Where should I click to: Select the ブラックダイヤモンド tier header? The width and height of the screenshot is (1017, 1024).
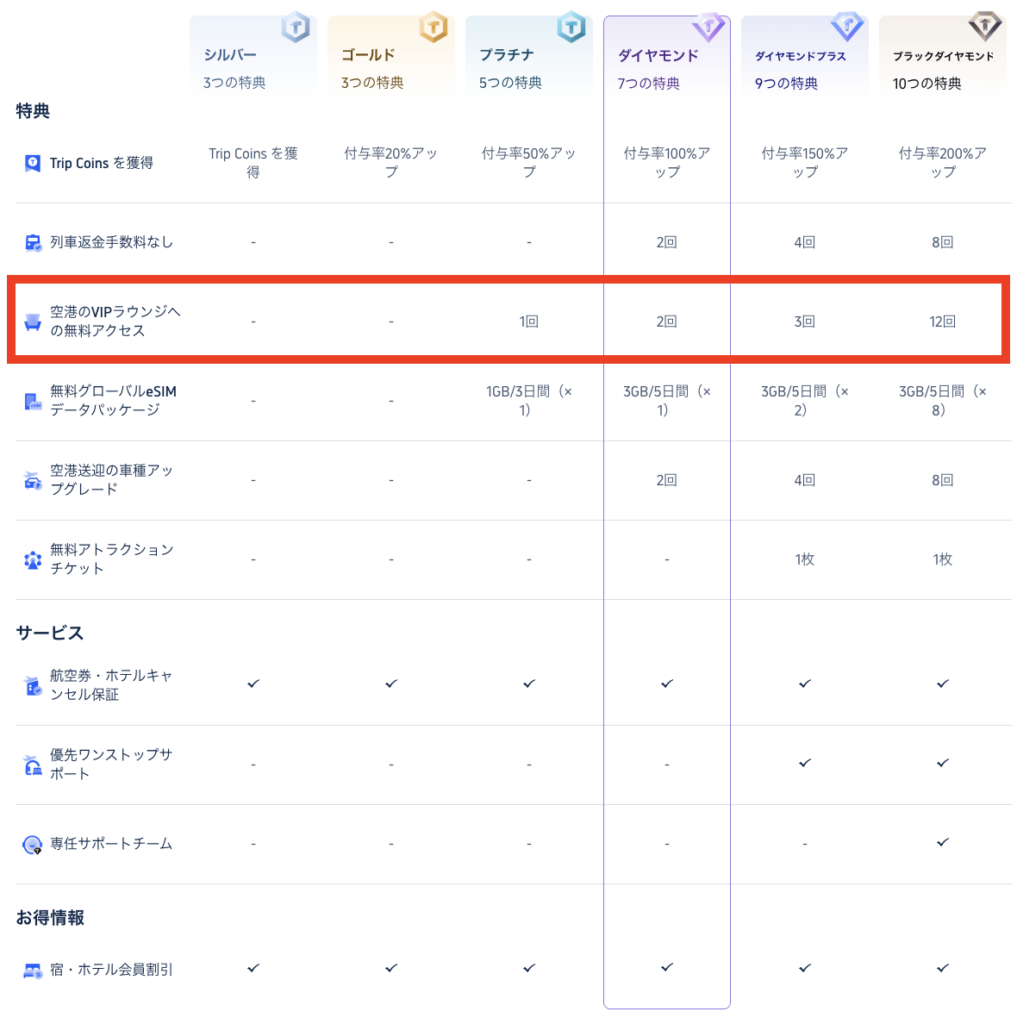(943, 58)
